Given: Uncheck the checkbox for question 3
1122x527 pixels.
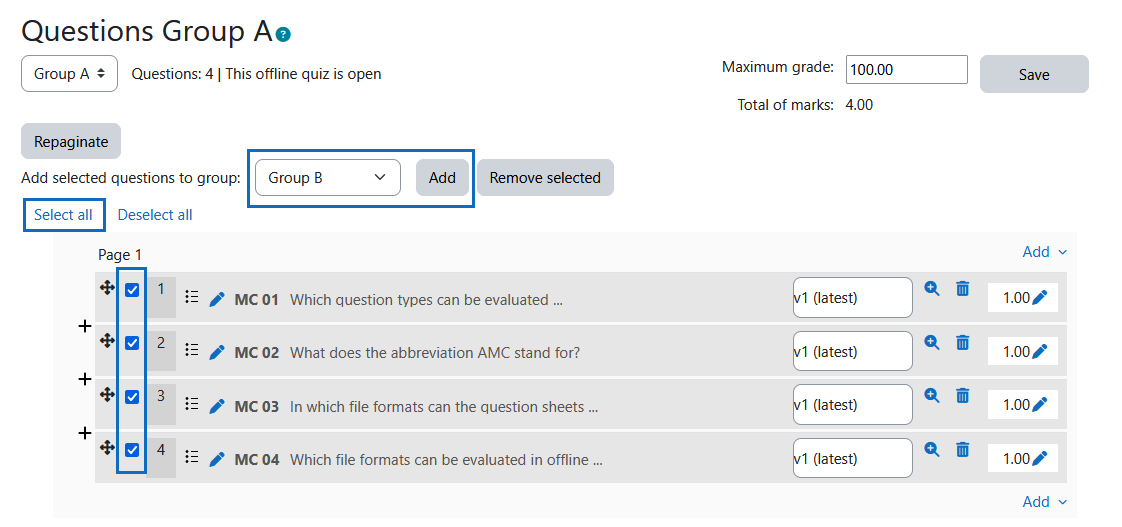Looking at the screenshot, I should (132, 397).
